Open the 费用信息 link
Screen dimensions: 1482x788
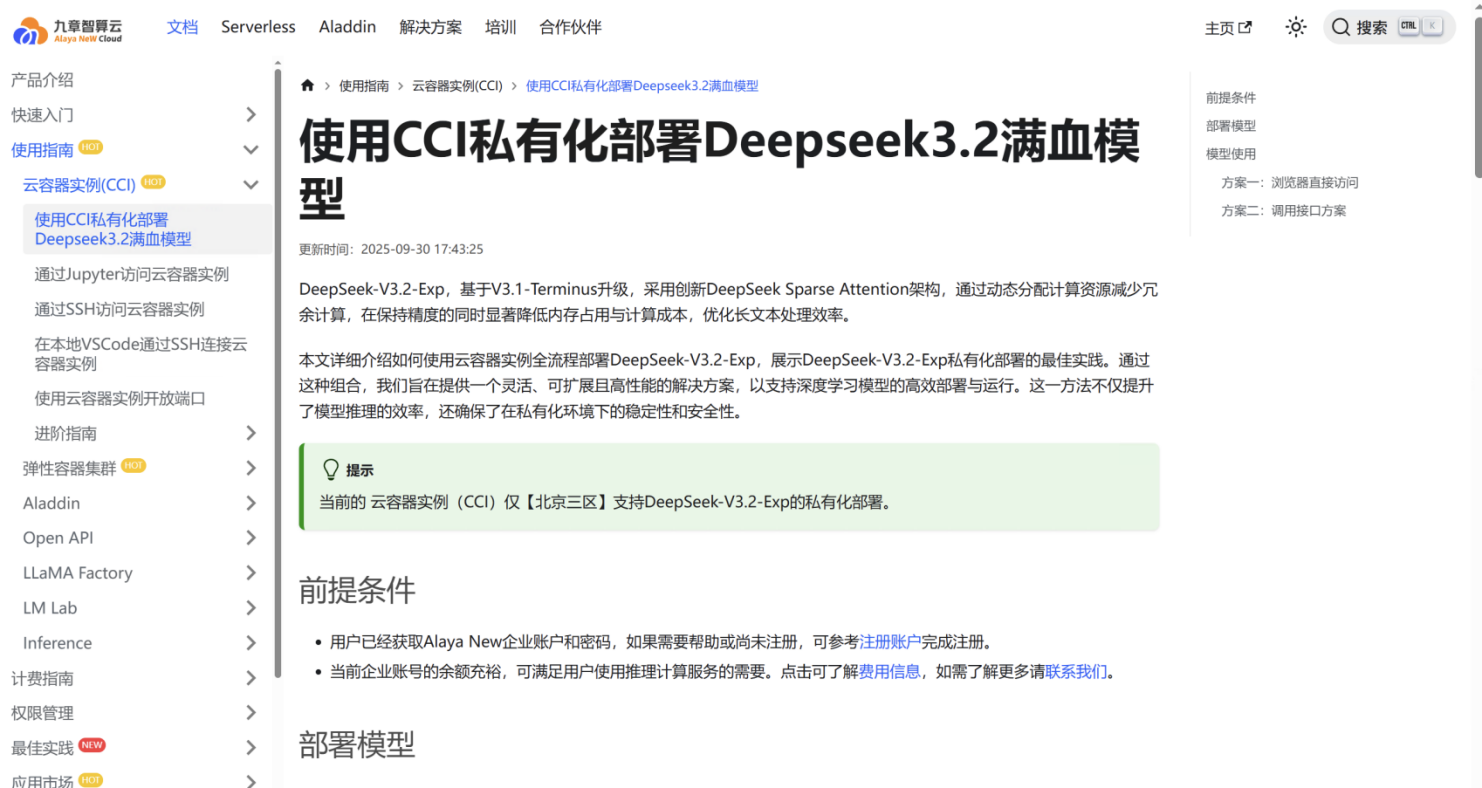[889, 672]
